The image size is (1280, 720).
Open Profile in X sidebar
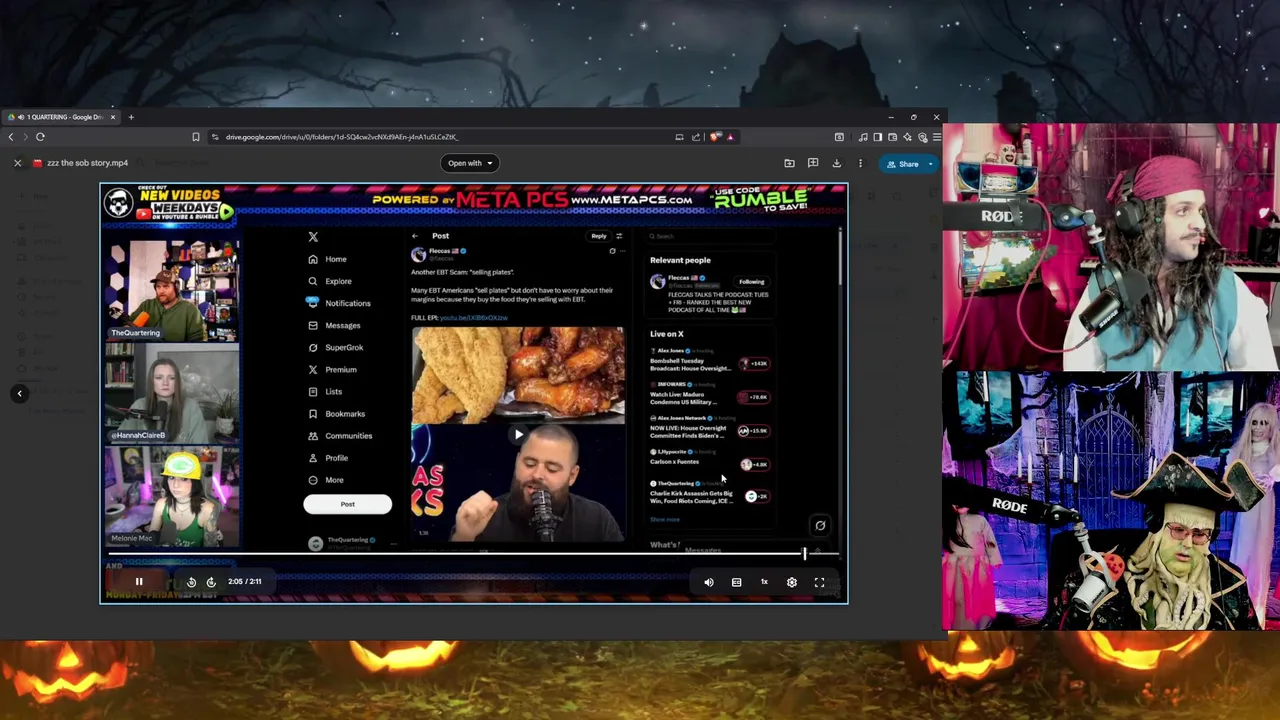coord(328,458)
